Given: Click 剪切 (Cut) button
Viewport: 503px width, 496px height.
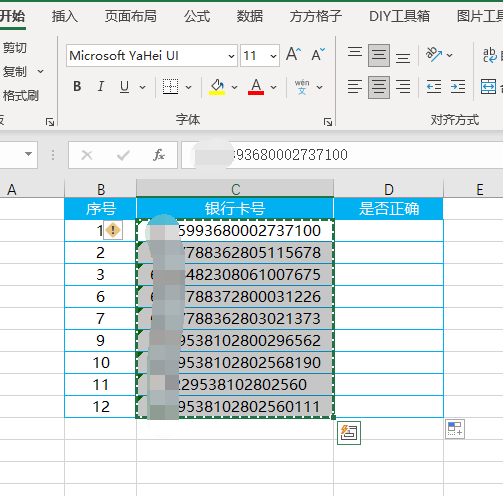Looking at the screenshot, I should (15, 48).
